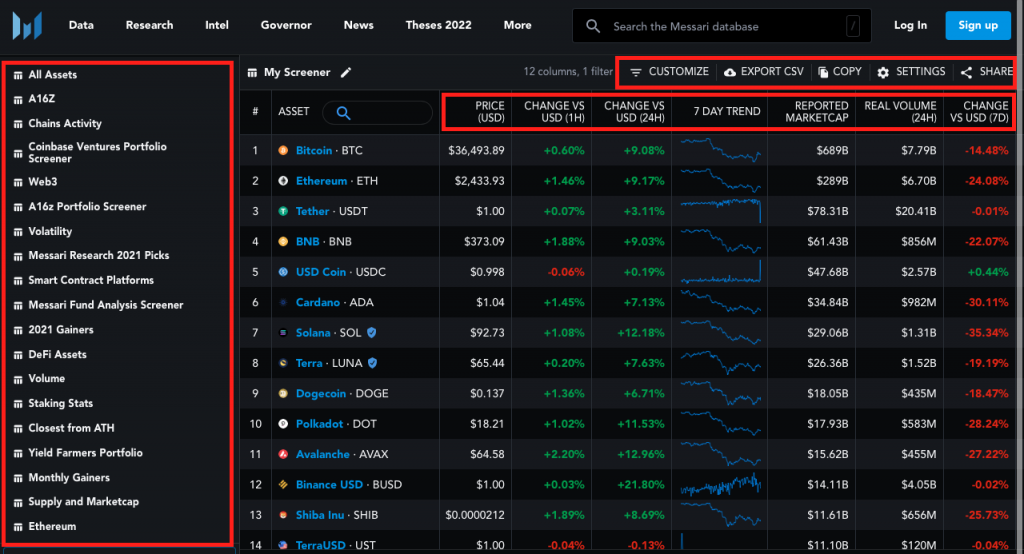Click Solana's verified shield badge
The height and width of the screenshot is (554, 1024).
click(371, 332)
